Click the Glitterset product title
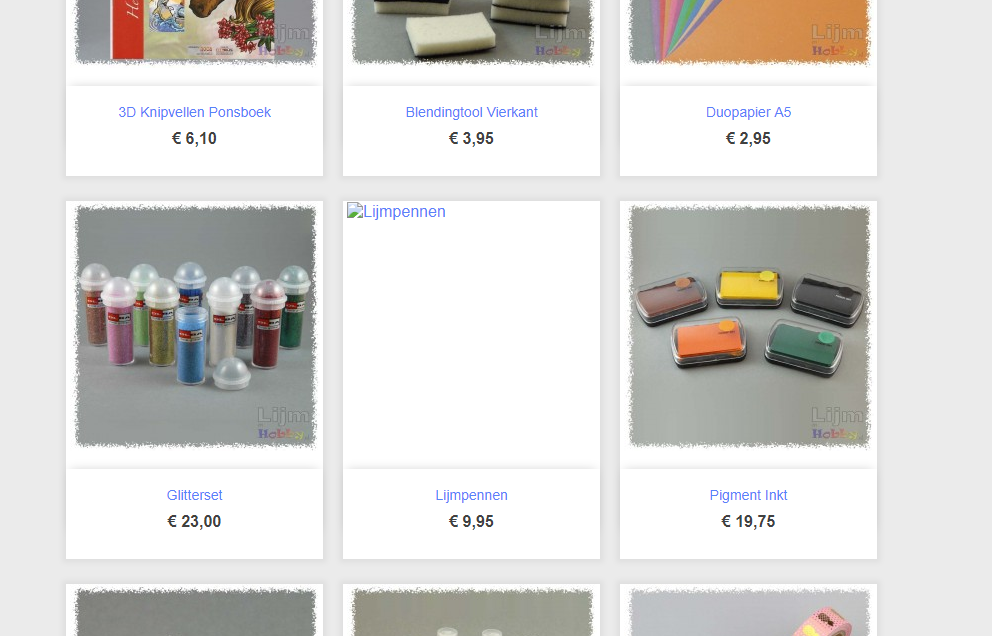The width and height of the screenshot is (992, 636). click(194, 496)
